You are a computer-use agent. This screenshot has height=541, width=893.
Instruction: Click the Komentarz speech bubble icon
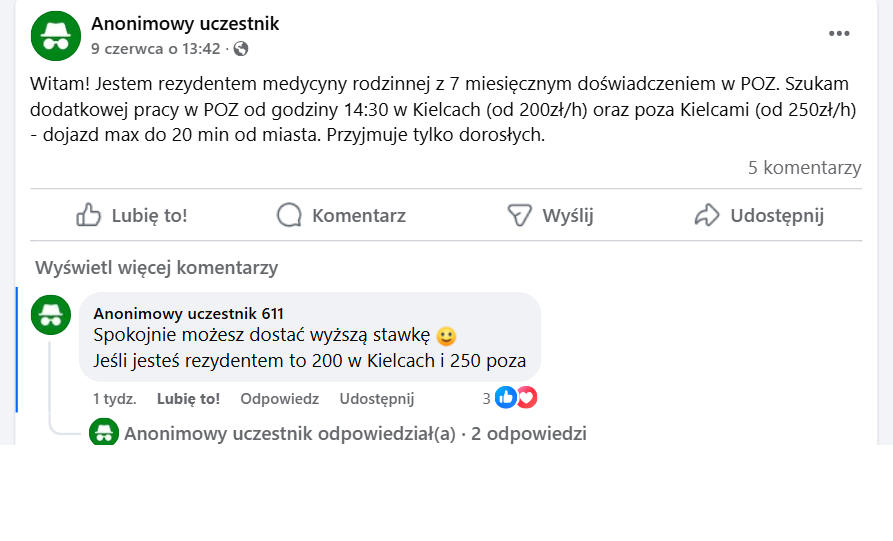point(289,215)
